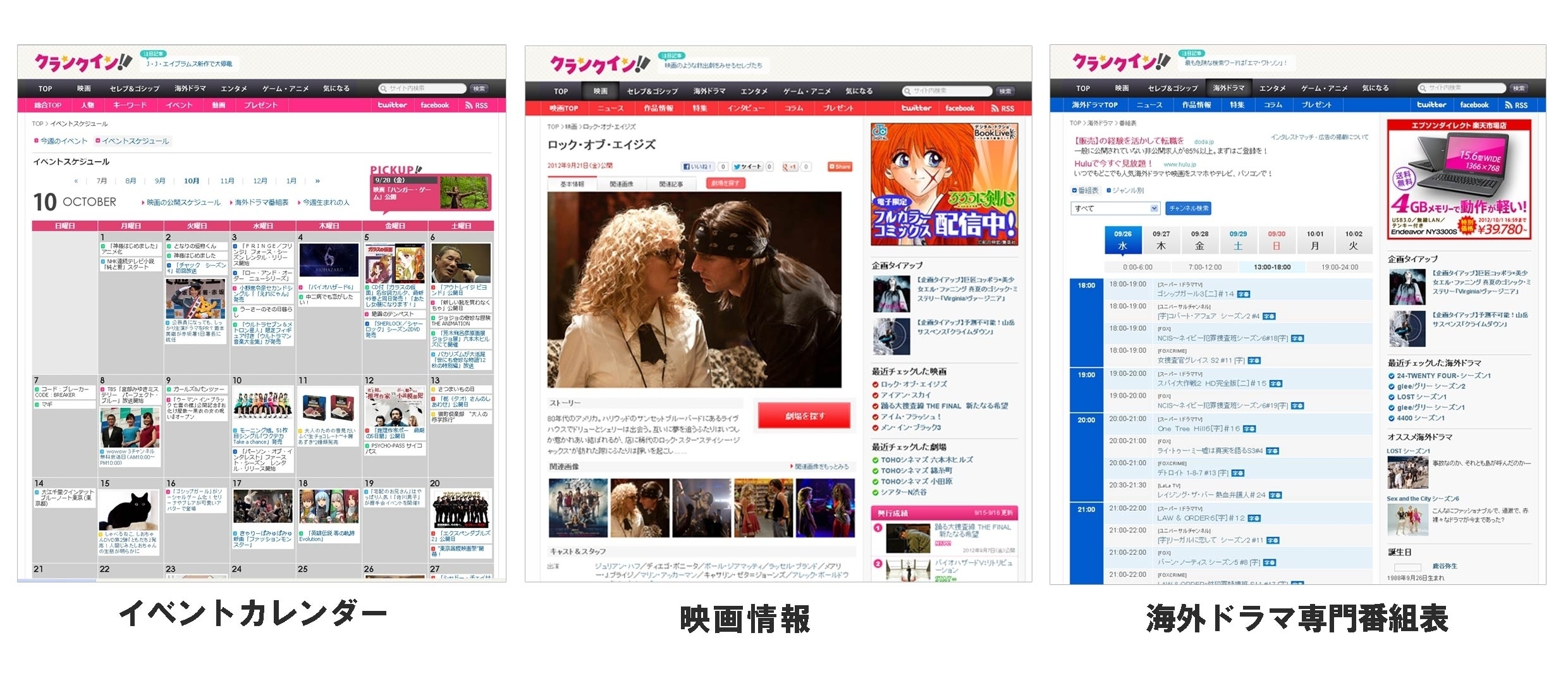Open 24-TWENTY FOUR-シーズン1 link
Image resolution: width=1568 pixels, height=683 pixels.
pyautogui.click(x=1439, y=376)
